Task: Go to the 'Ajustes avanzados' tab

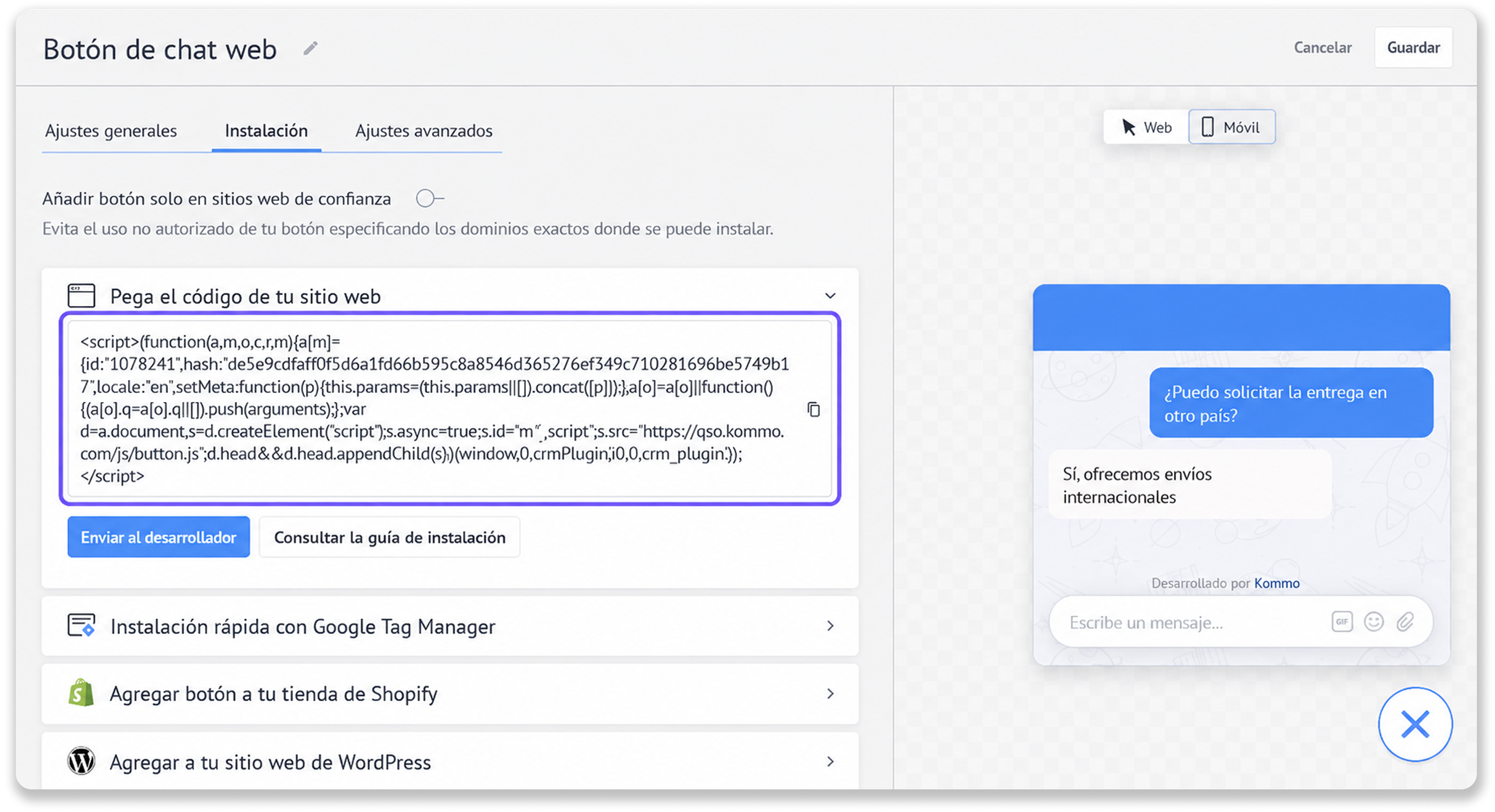Action: tap(424, 131)
